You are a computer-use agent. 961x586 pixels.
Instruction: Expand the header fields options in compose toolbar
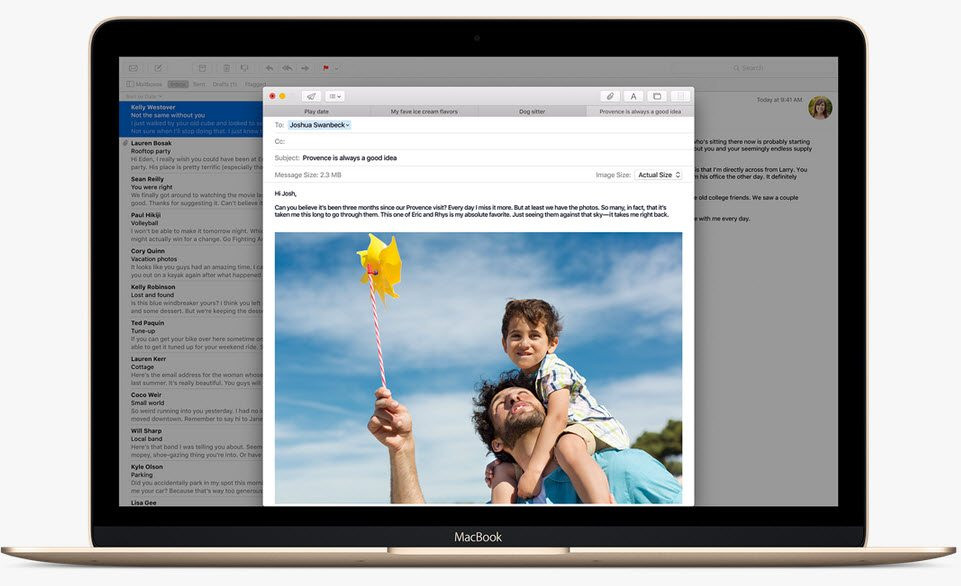pyautogui.click(x=333, y=96)
